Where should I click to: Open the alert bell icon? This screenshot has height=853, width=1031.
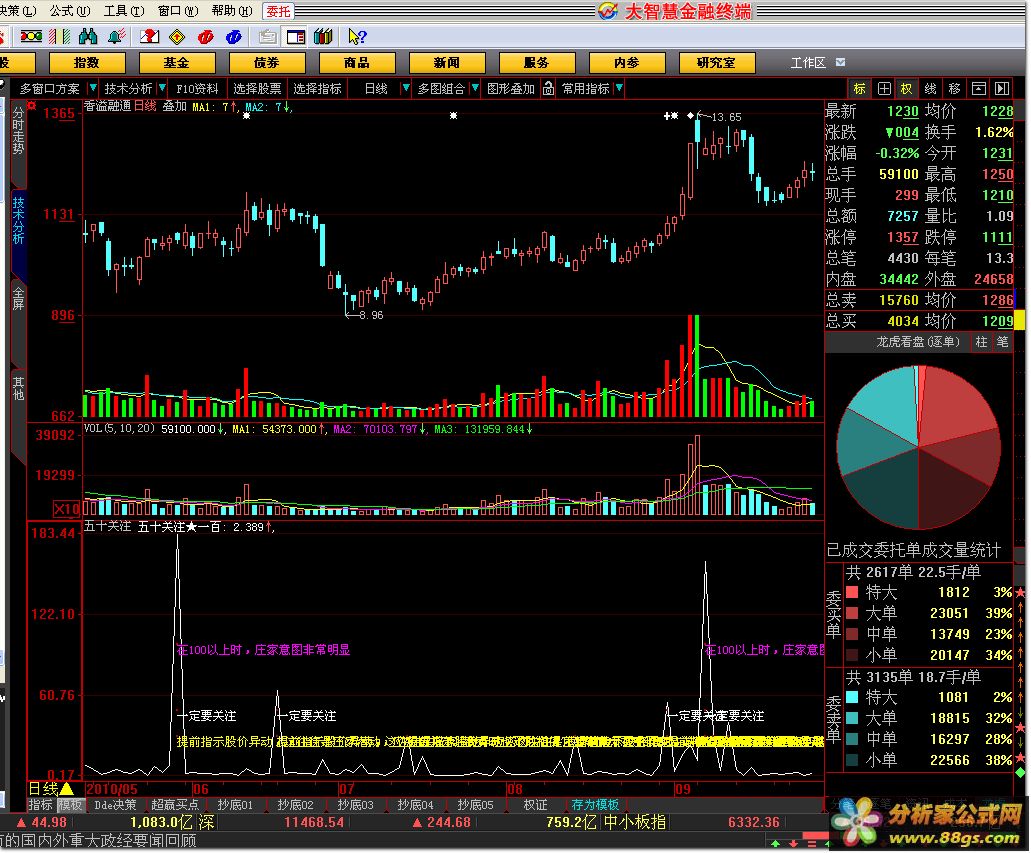coord(117,37)
